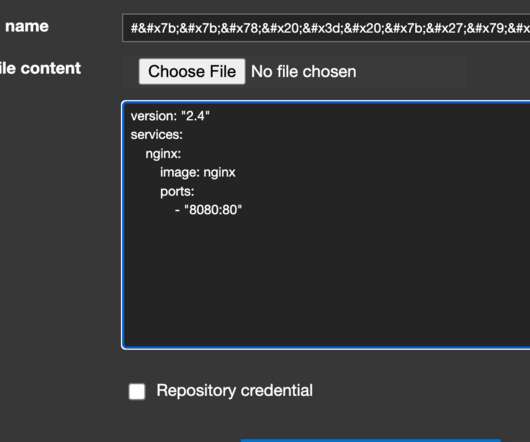This screenshot has height=442, width=530.
Task: Click the "2.4" version value in textarea
Action: coord(195,116)
